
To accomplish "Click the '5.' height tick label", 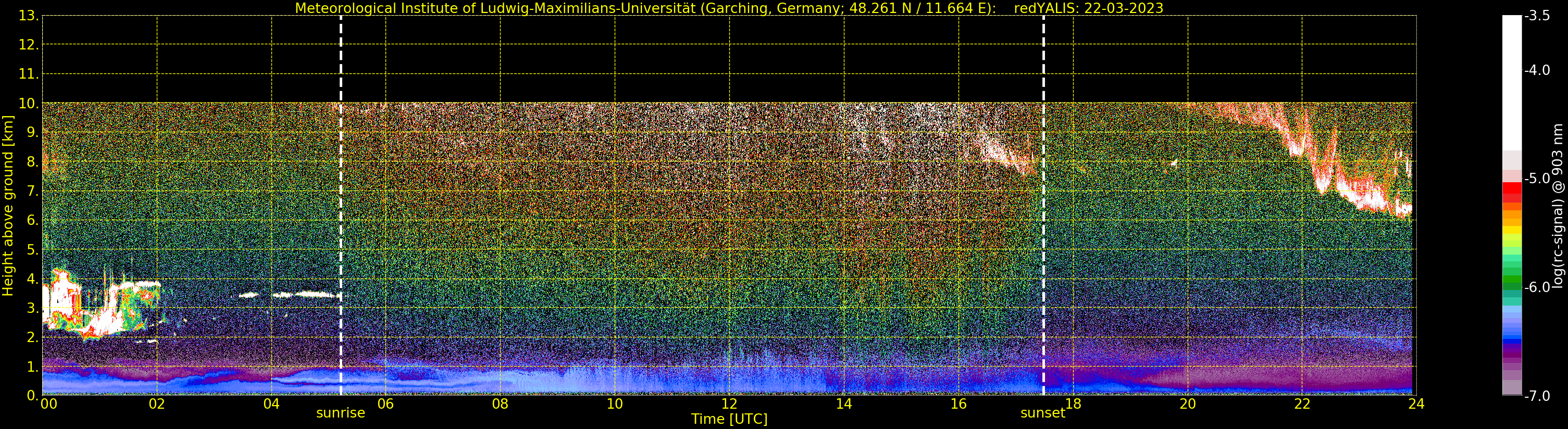I will [33, 249].
